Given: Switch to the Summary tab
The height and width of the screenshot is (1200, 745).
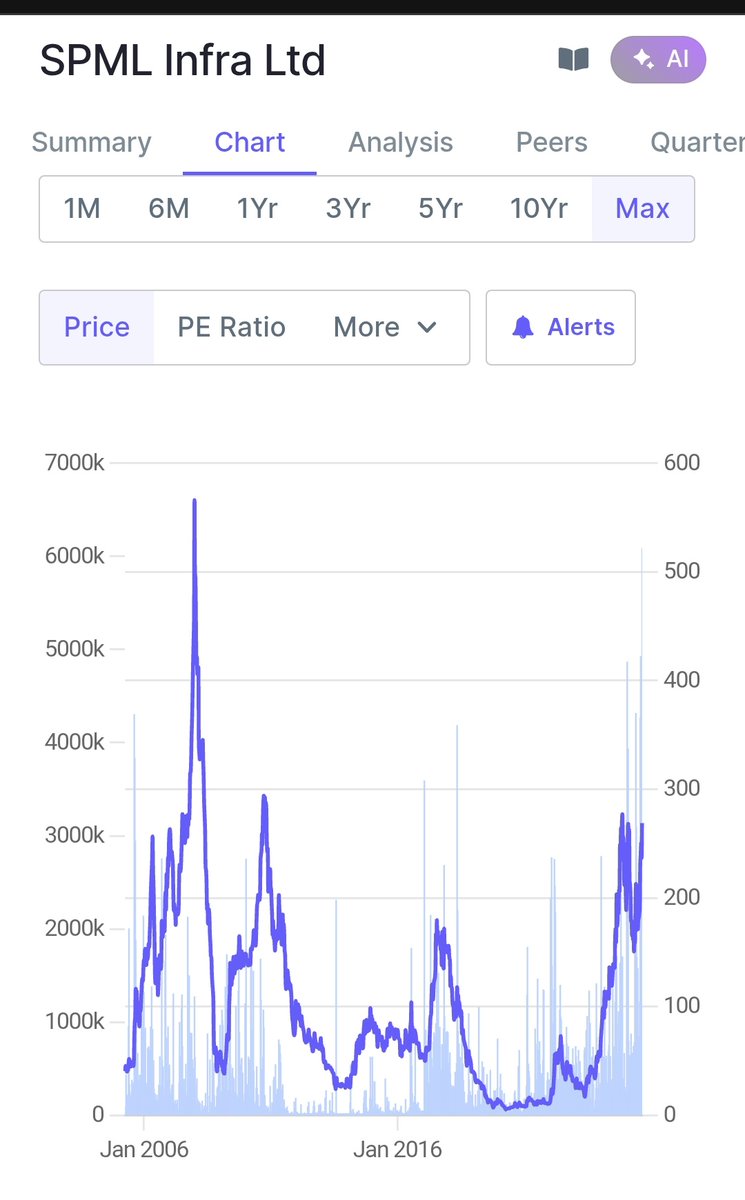Looking at the screenshot, I should click(x=91, y=142).
